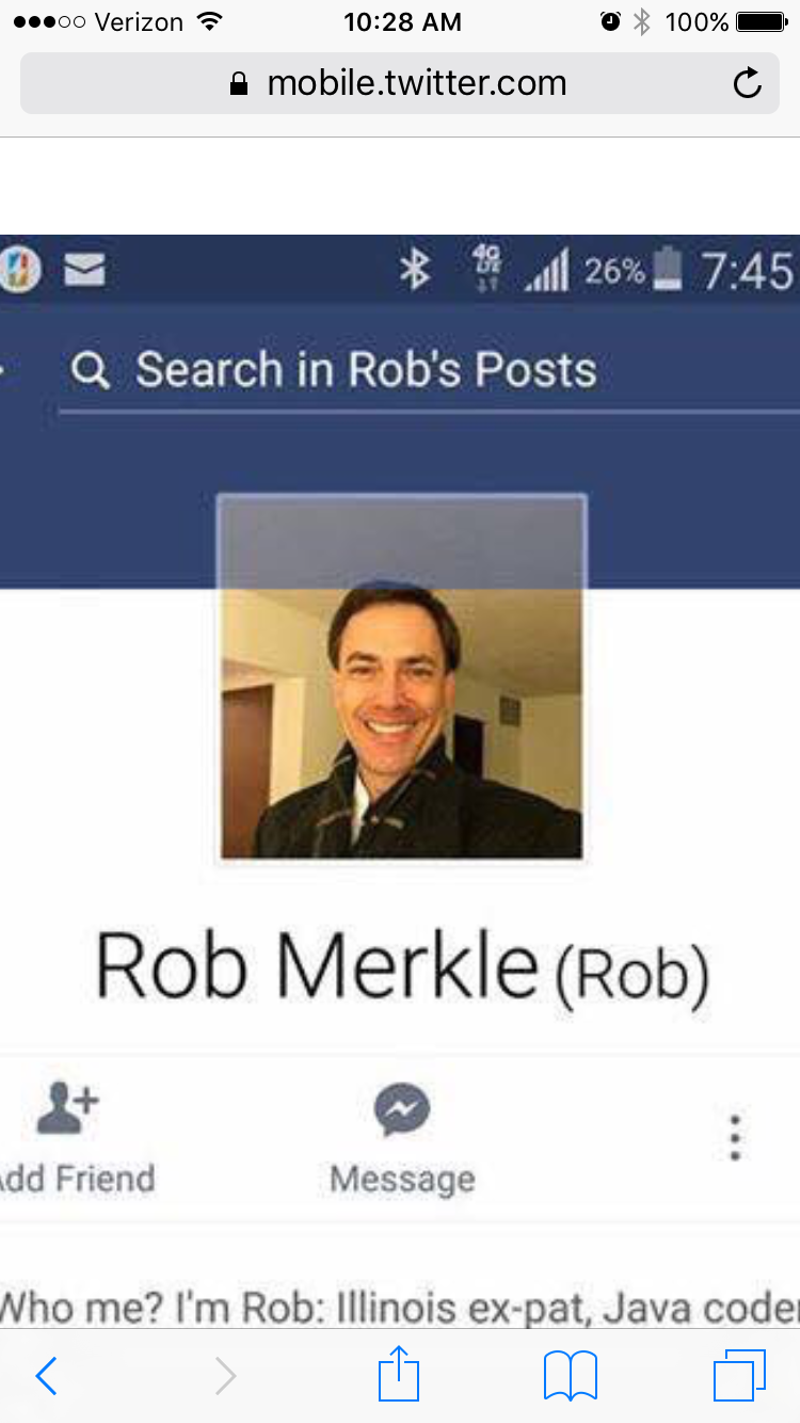Tap the grayed-out forward arrow
The height and width of the screenshot is (1423, 800).
pos(226,1377)
